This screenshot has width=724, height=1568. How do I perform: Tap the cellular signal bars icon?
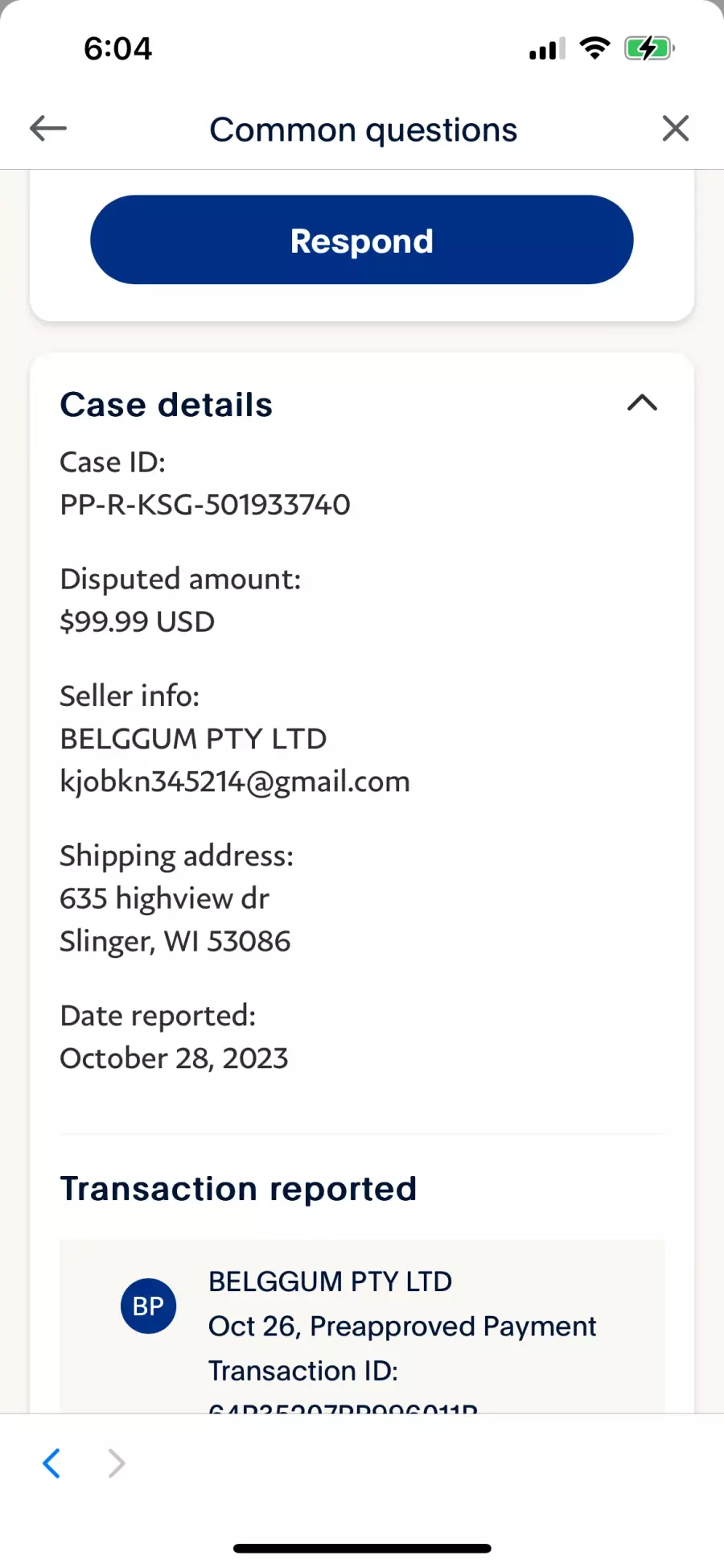pyautogui.click(x=547, y=49)
